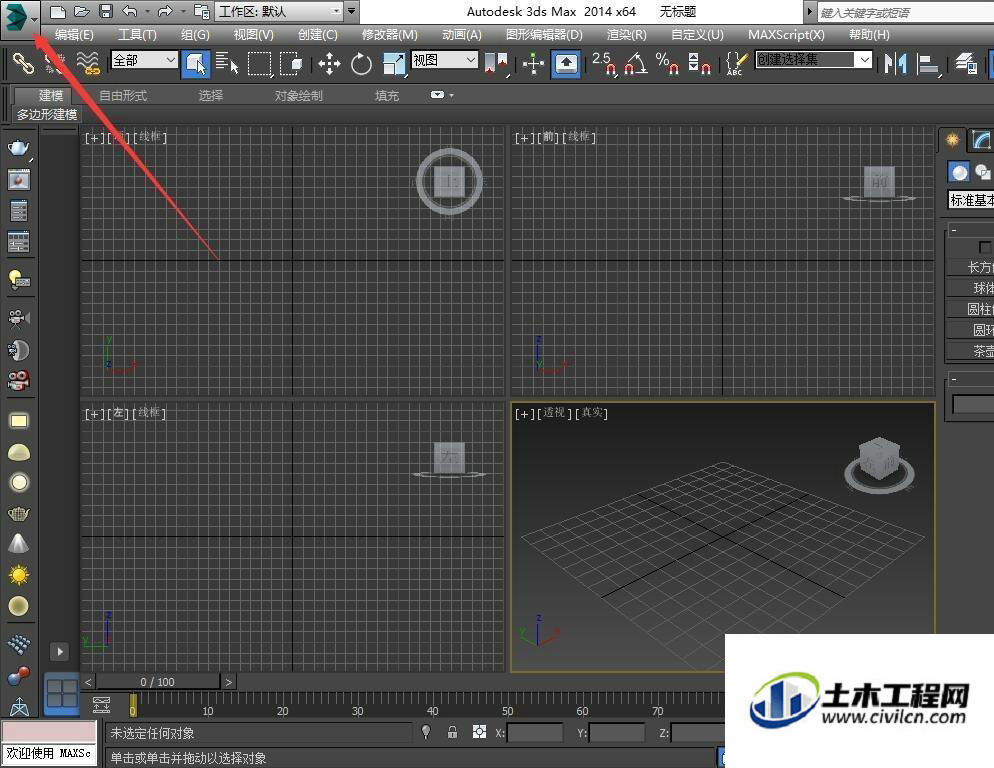Toggle the AutoGrid checkbox in Create panel
994x768 pixels.
984,247
